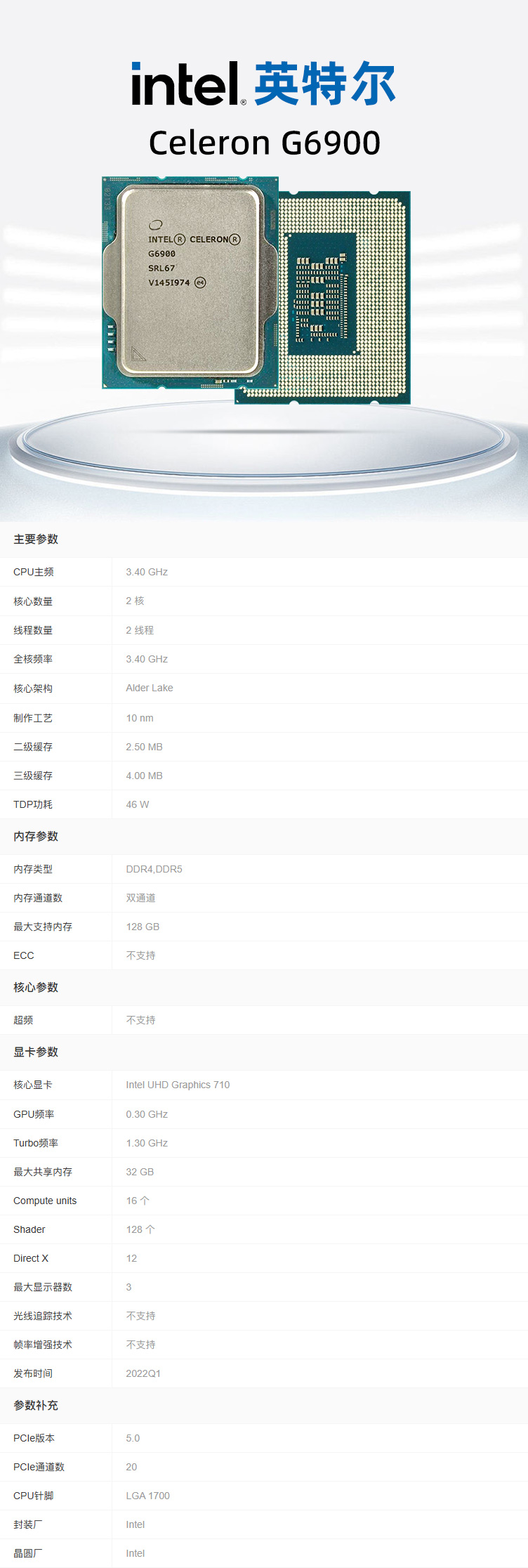The image size is (528, 1568).
Task: Click the CPU front heatspreader image
Action: tap(188, 282)
